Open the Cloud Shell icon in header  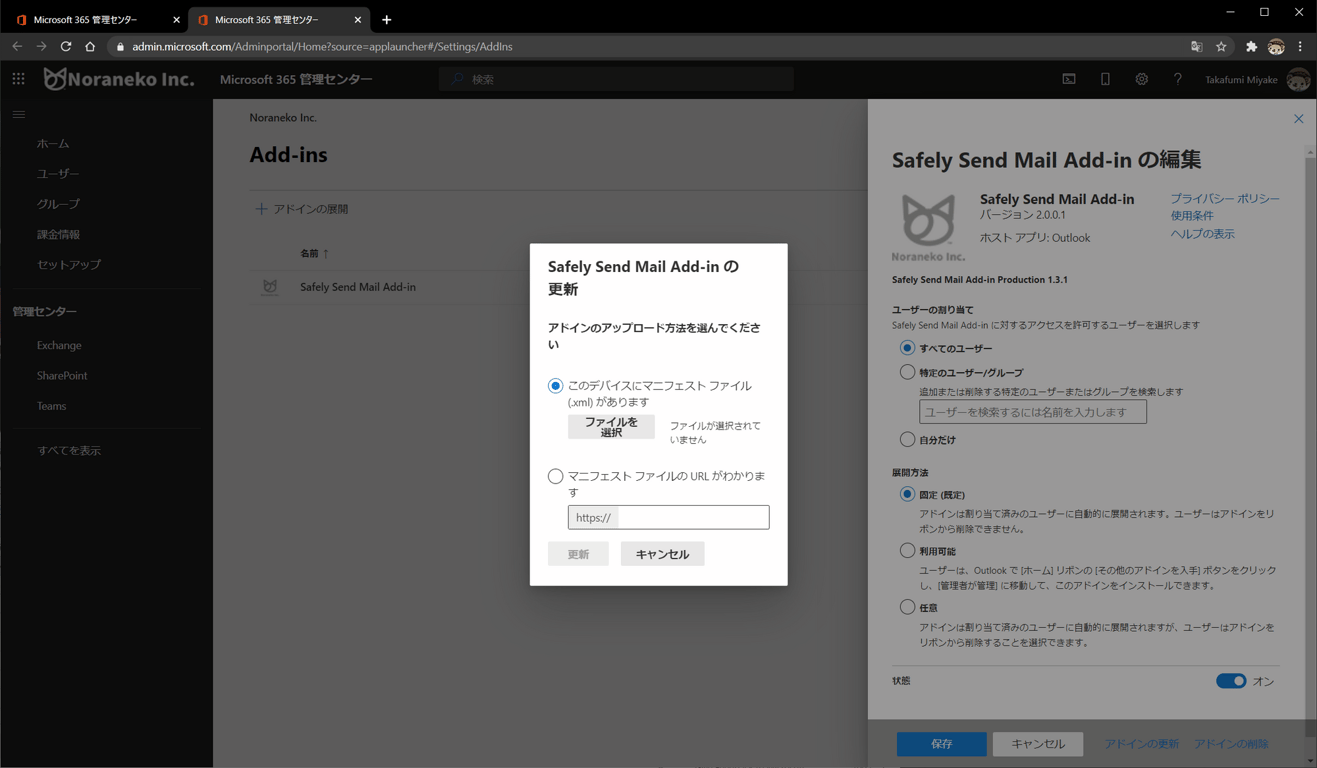pyautogui.click(x=1069, y=79)
